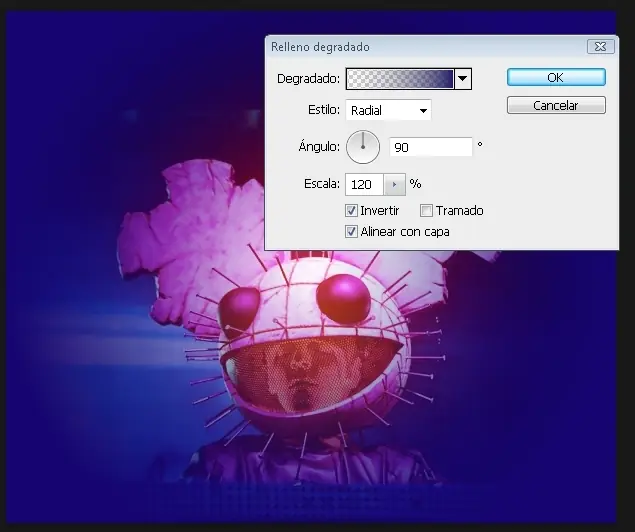Open the Estilo dropdown showing Radial
The width and height of the screenshot is (635, 532).
point(388,110)
